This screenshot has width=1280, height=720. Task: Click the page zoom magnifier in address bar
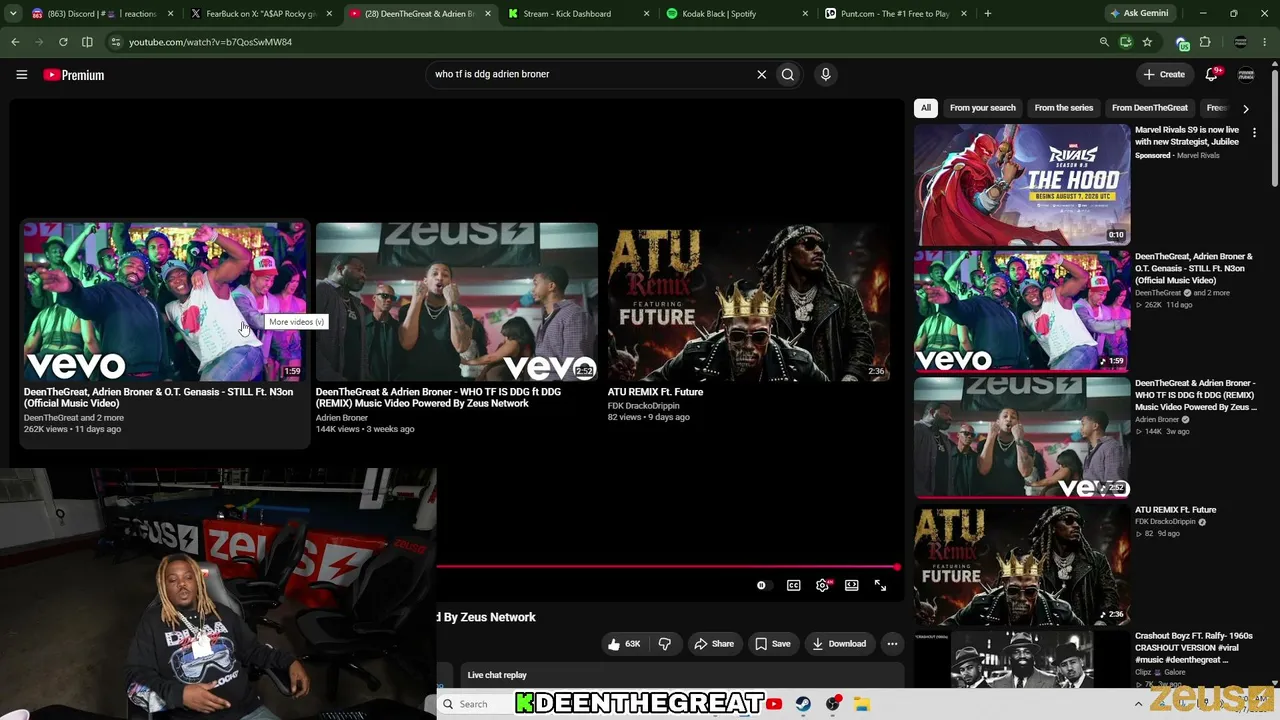coord(1104,42)
